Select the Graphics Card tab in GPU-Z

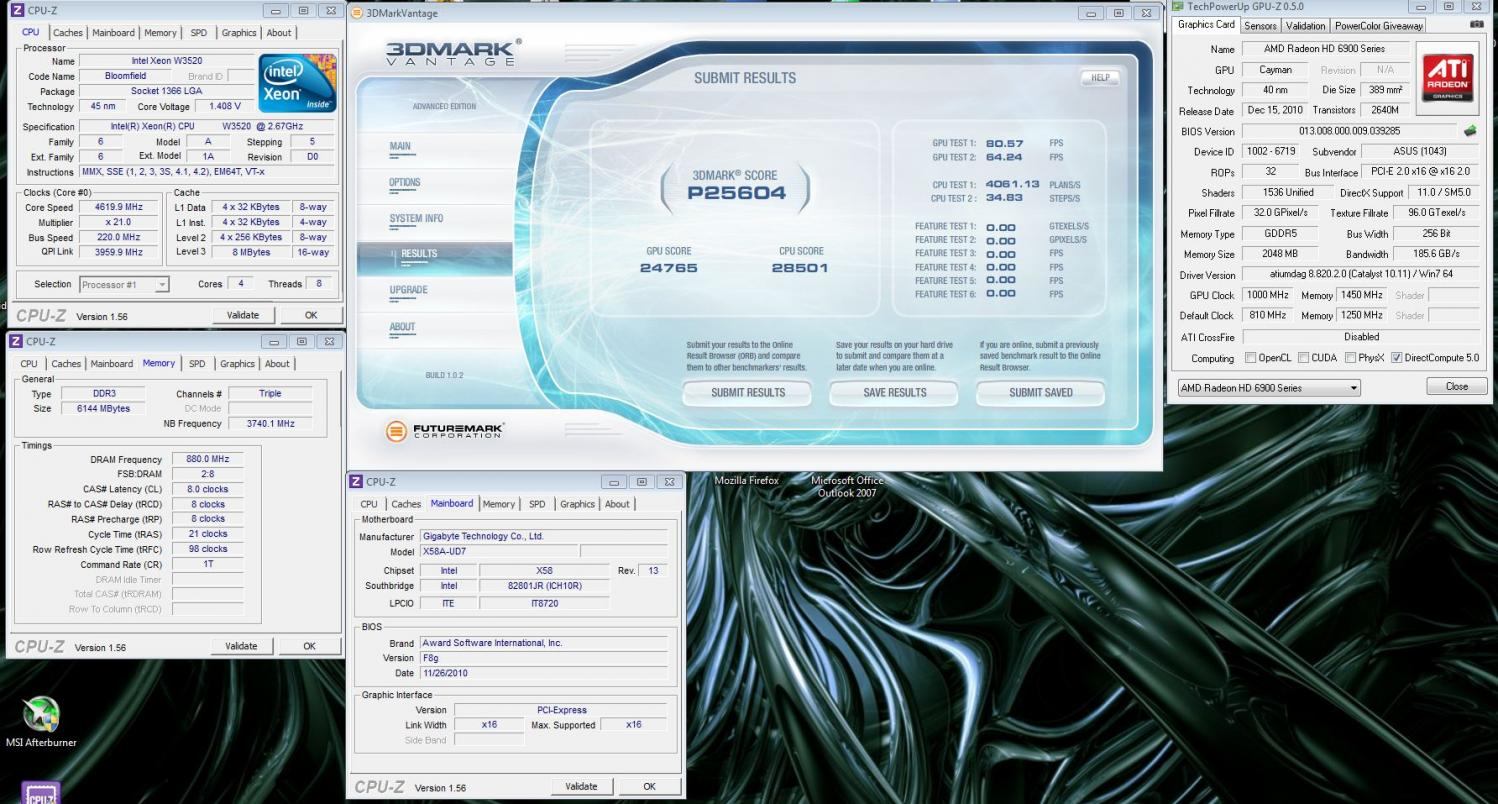1206,25
